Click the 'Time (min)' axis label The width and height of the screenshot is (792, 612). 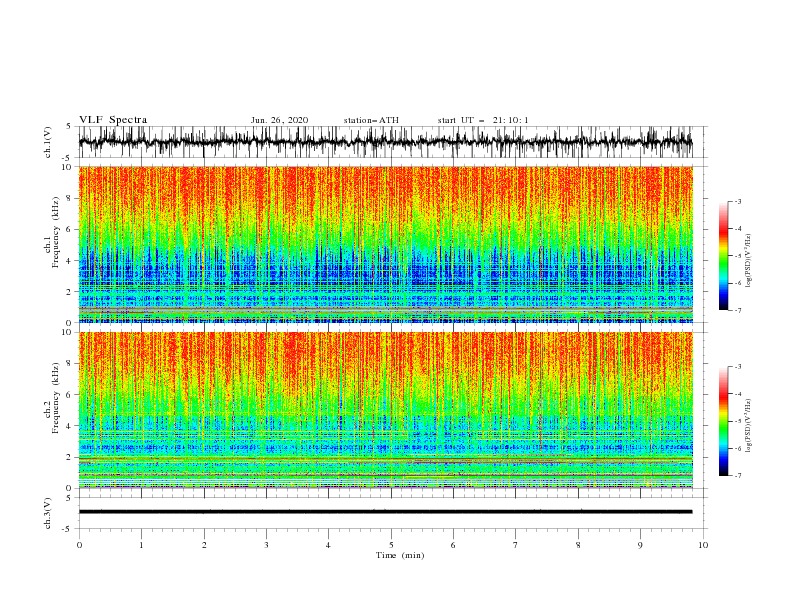(x=400, y=555)
